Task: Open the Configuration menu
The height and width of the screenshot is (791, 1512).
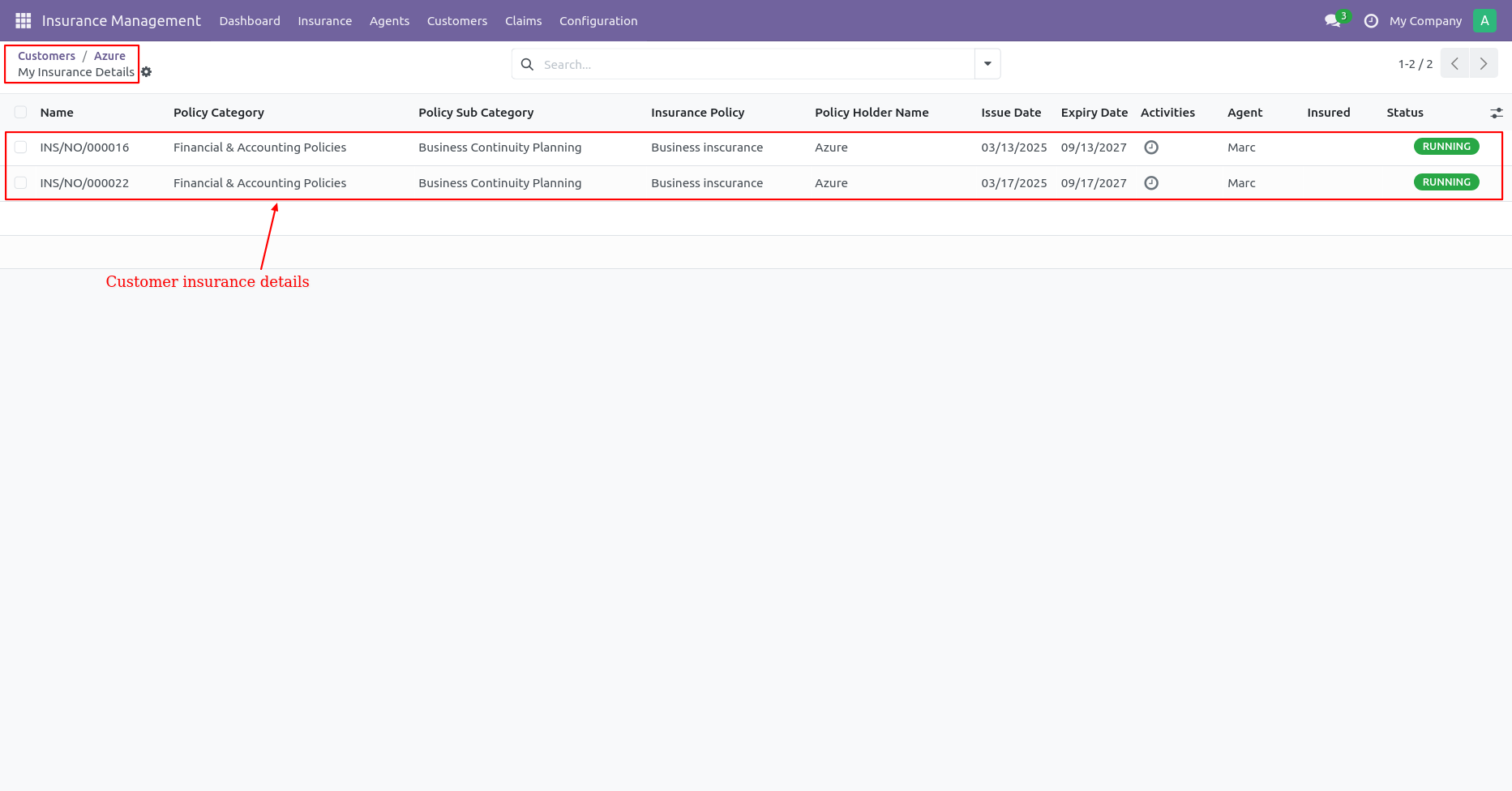Action: tap(598, 21)
